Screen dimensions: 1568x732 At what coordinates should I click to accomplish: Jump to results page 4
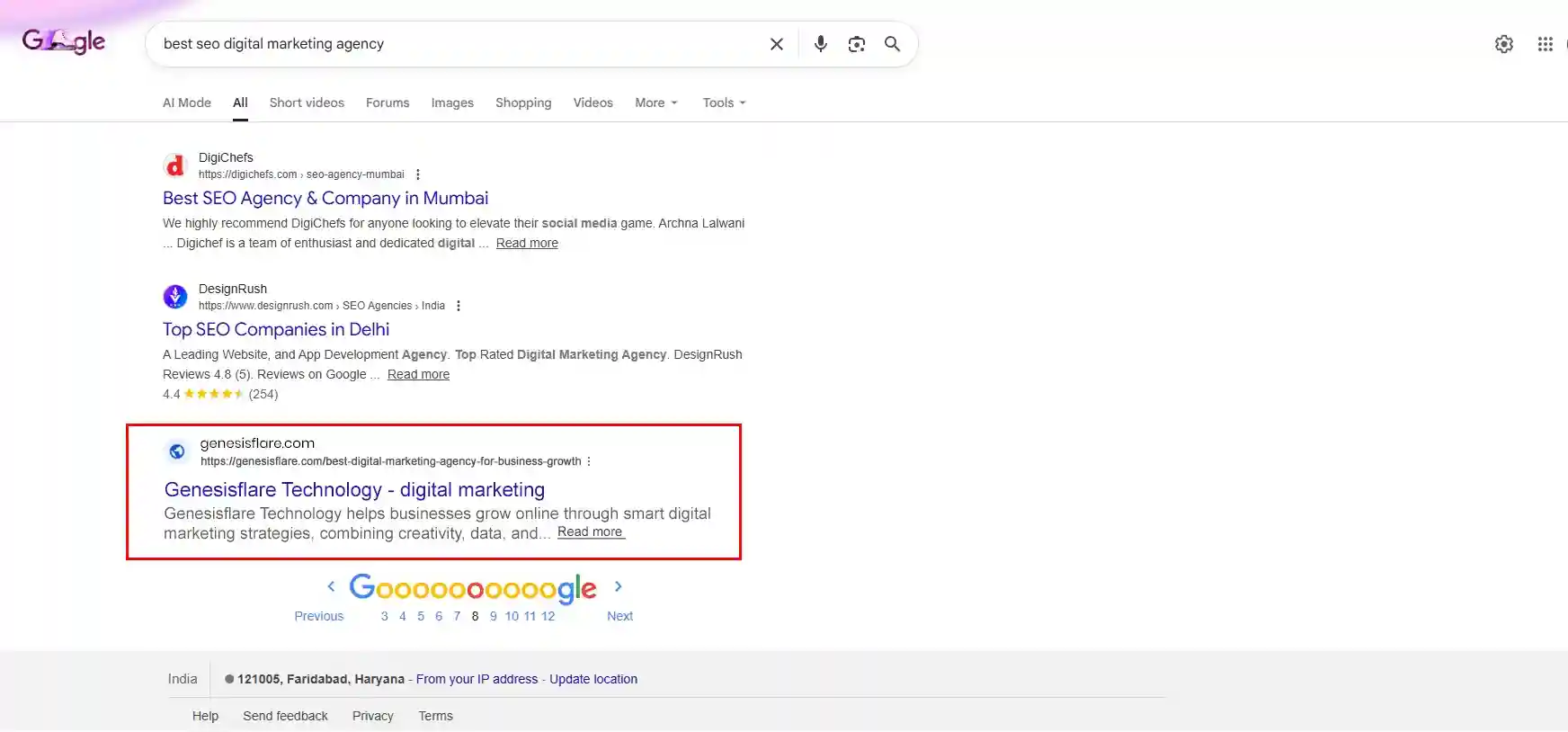403,616
